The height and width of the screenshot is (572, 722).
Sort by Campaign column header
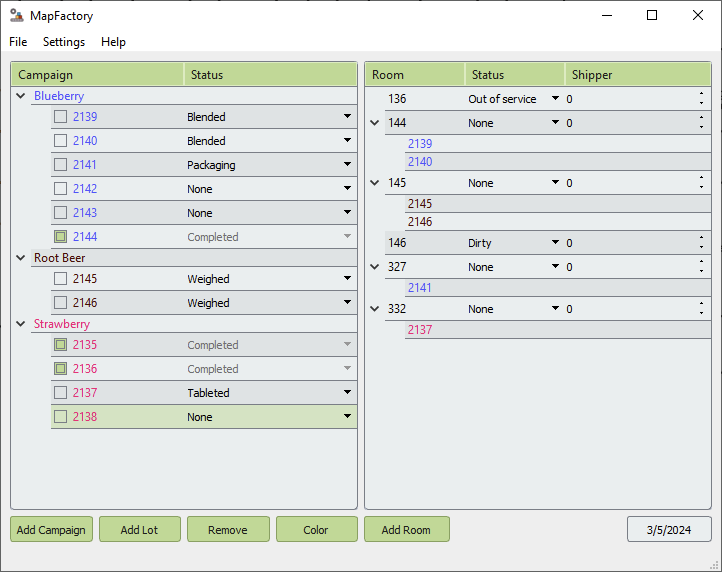click(98, 75)
